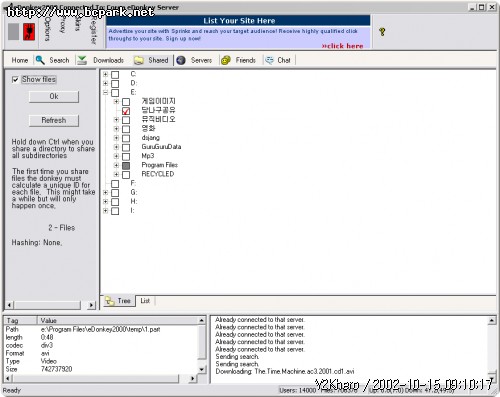The image size is (500, 397).
Task: Expand the G: drive node
Action: pyautogui.click(x=105, y=192)
